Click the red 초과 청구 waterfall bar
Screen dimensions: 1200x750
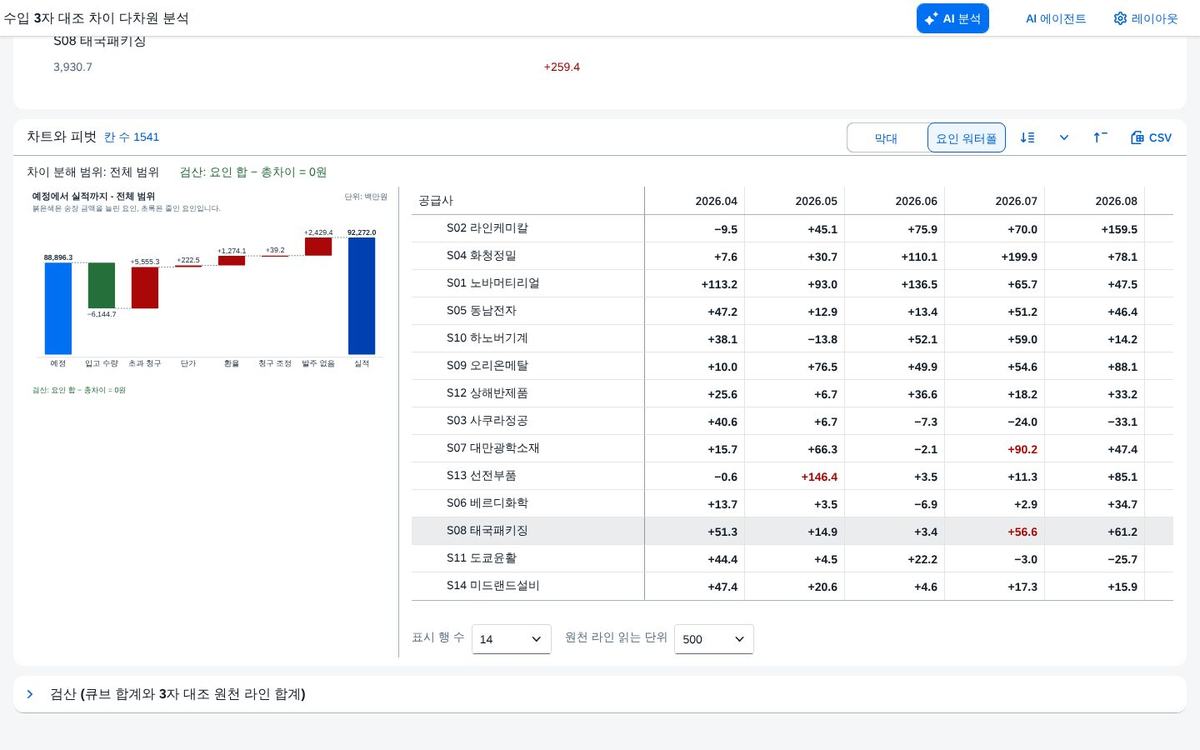click(145, 288)
